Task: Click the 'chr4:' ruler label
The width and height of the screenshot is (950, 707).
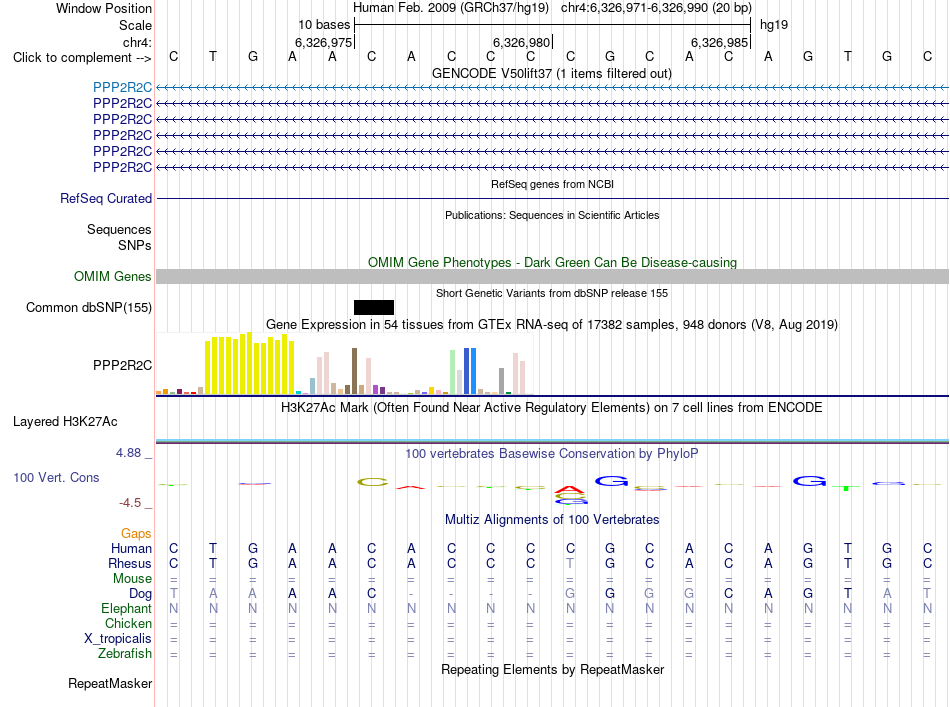Action: point(137,42)
